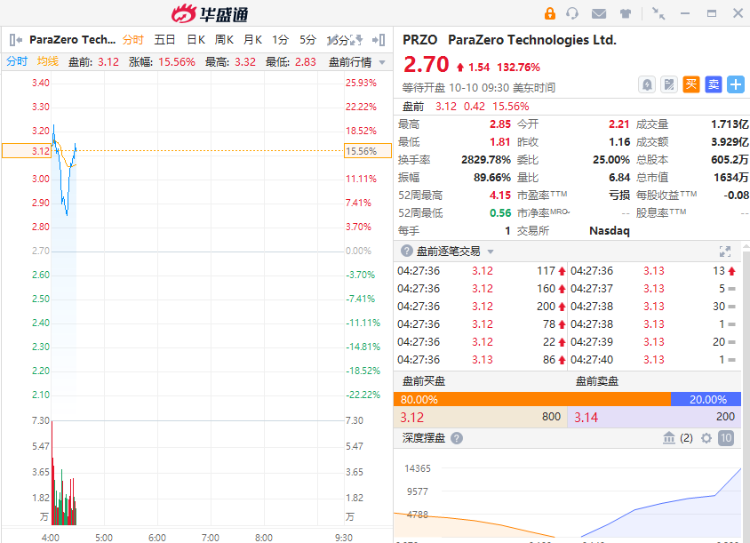Screen dimensions: 750x543
Task: Switch chart to 1分 tab
Action: point(280,40)
